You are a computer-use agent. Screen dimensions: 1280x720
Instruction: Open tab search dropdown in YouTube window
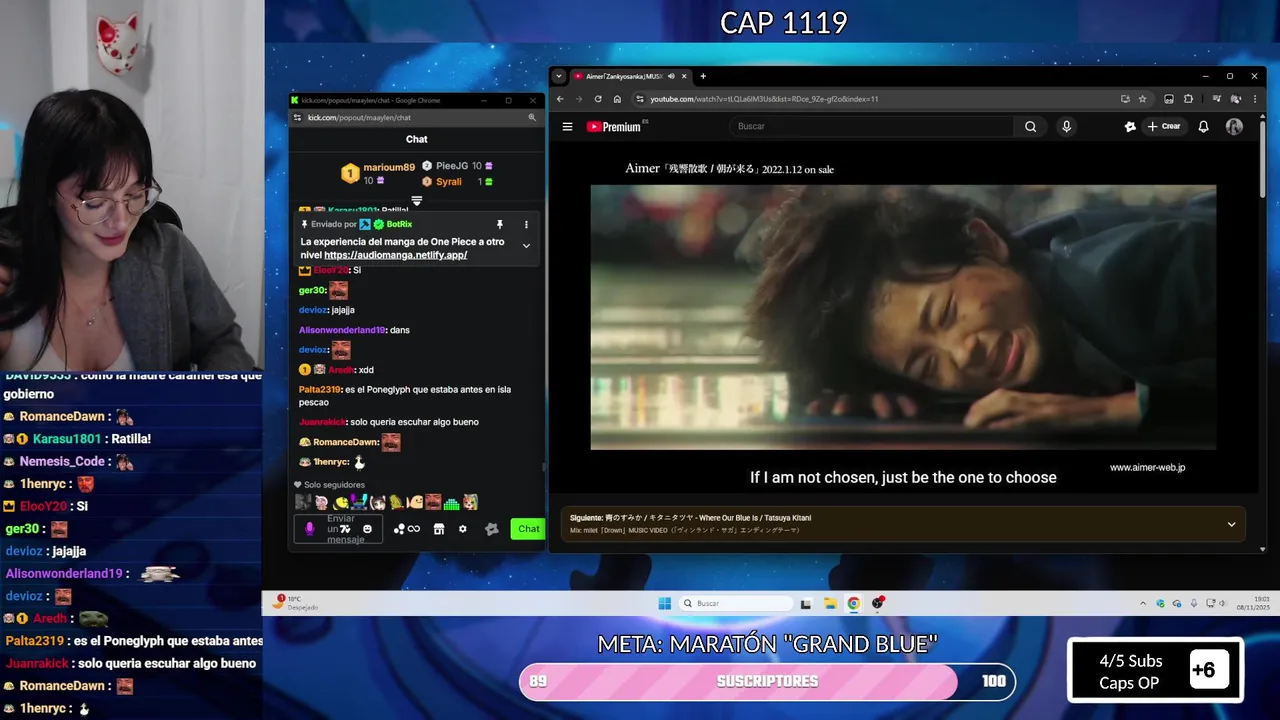point(559,76)
